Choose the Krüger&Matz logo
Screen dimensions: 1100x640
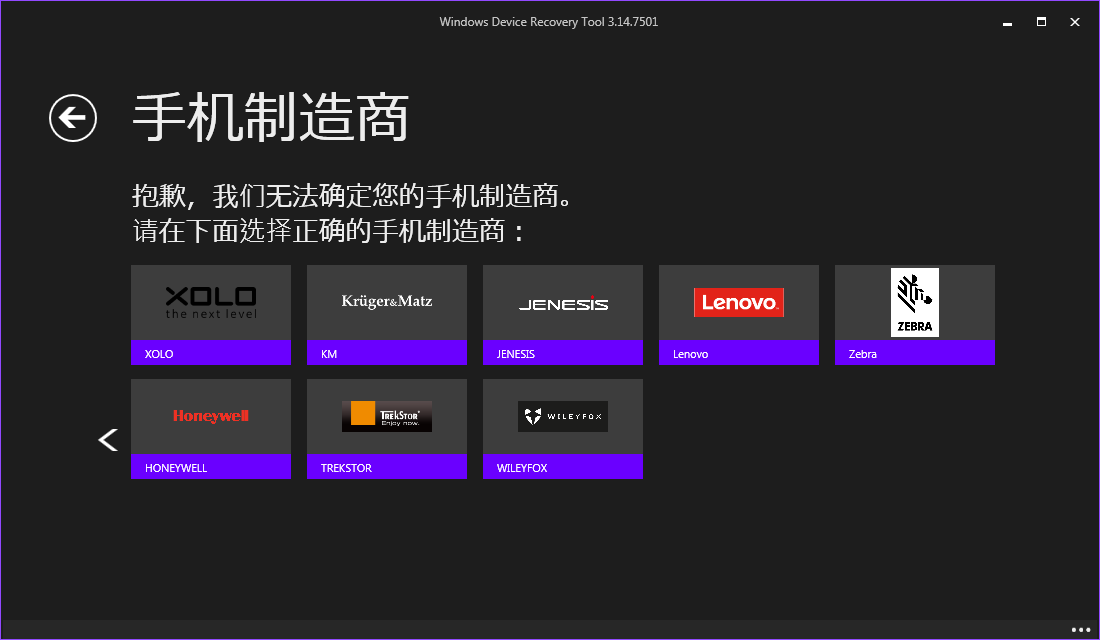pyautogui.click(x=387, y=301)
